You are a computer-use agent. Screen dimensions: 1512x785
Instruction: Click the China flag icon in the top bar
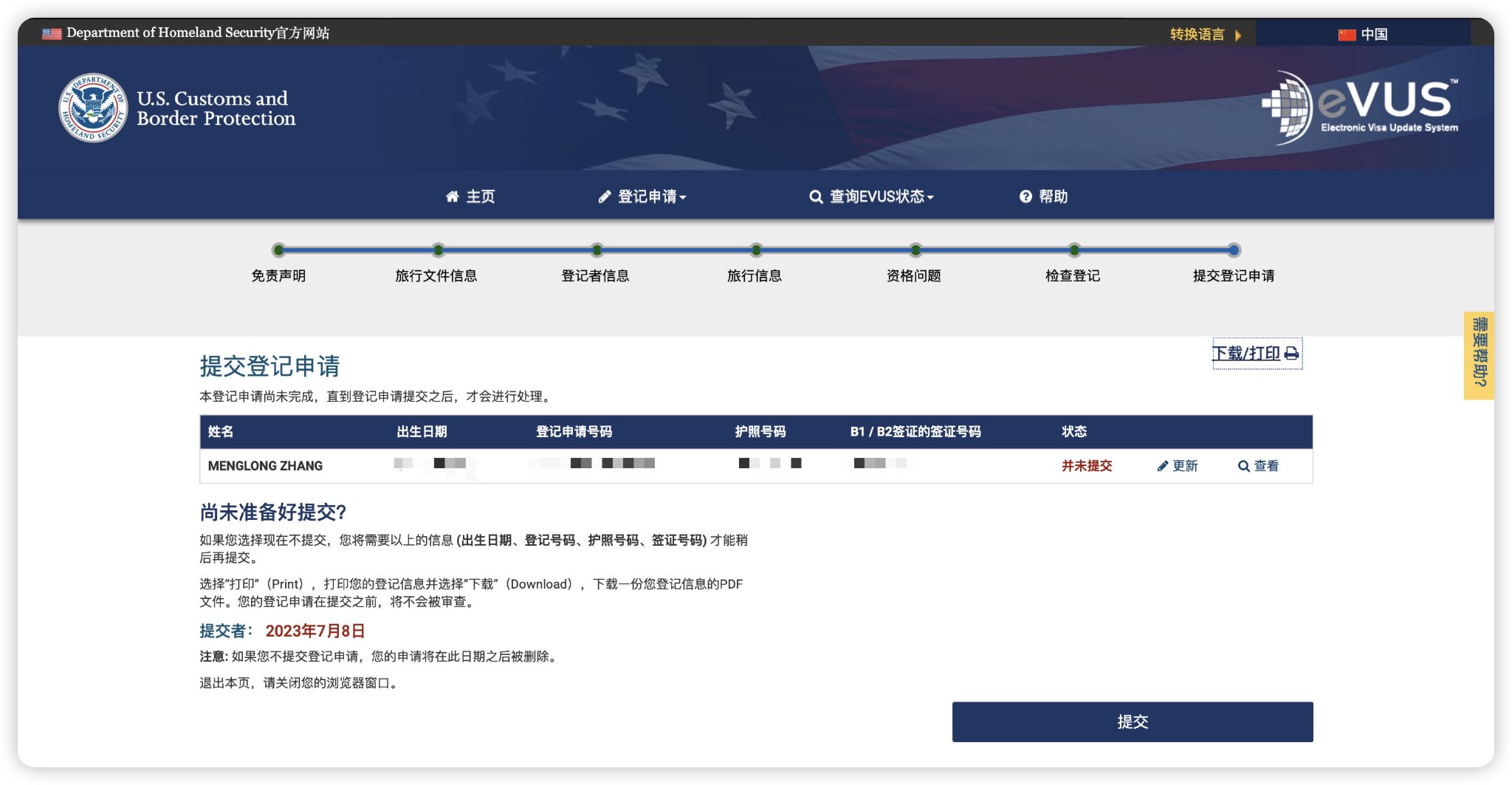tap(1347, 33)
